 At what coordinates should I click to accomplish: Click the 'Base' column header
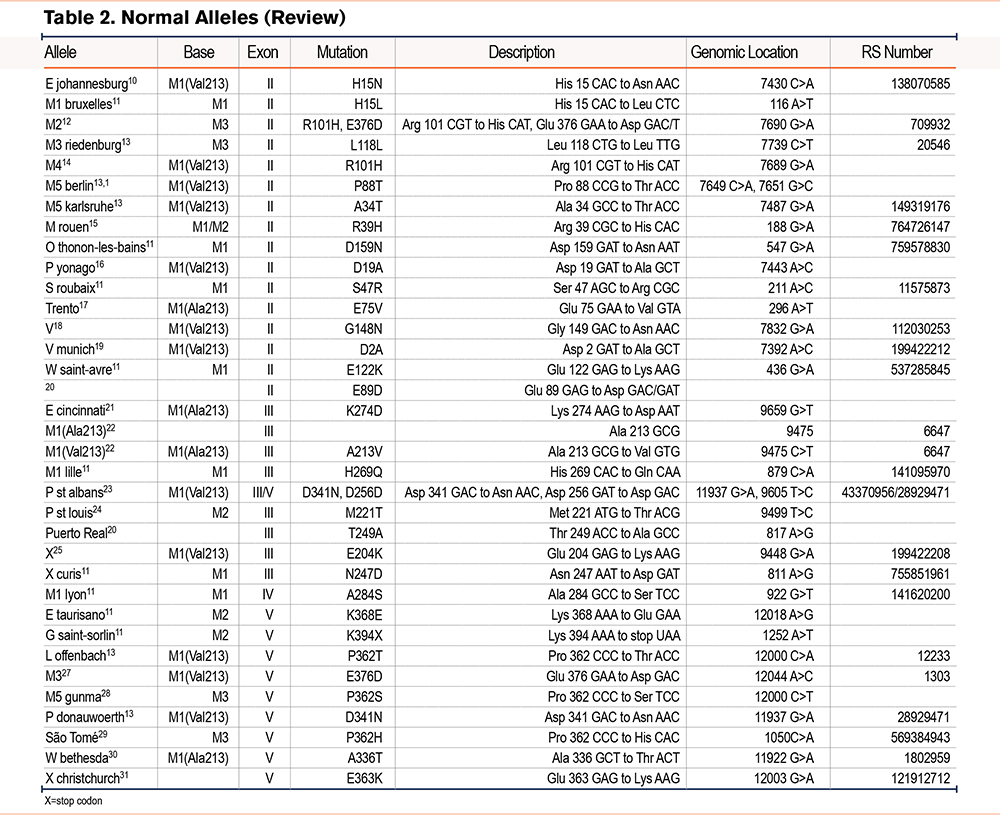(x=199, y=52)
